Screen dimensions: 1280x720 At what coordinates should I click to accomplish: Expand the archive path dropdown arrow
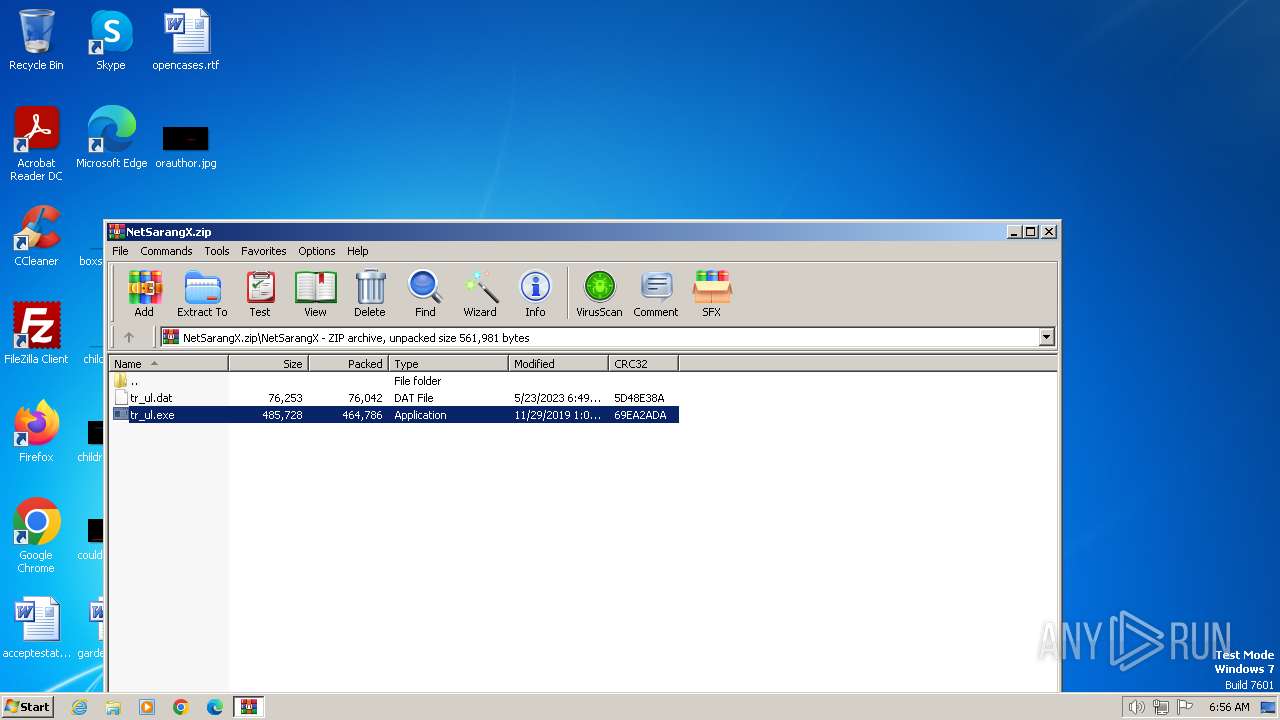[1047, 337]
